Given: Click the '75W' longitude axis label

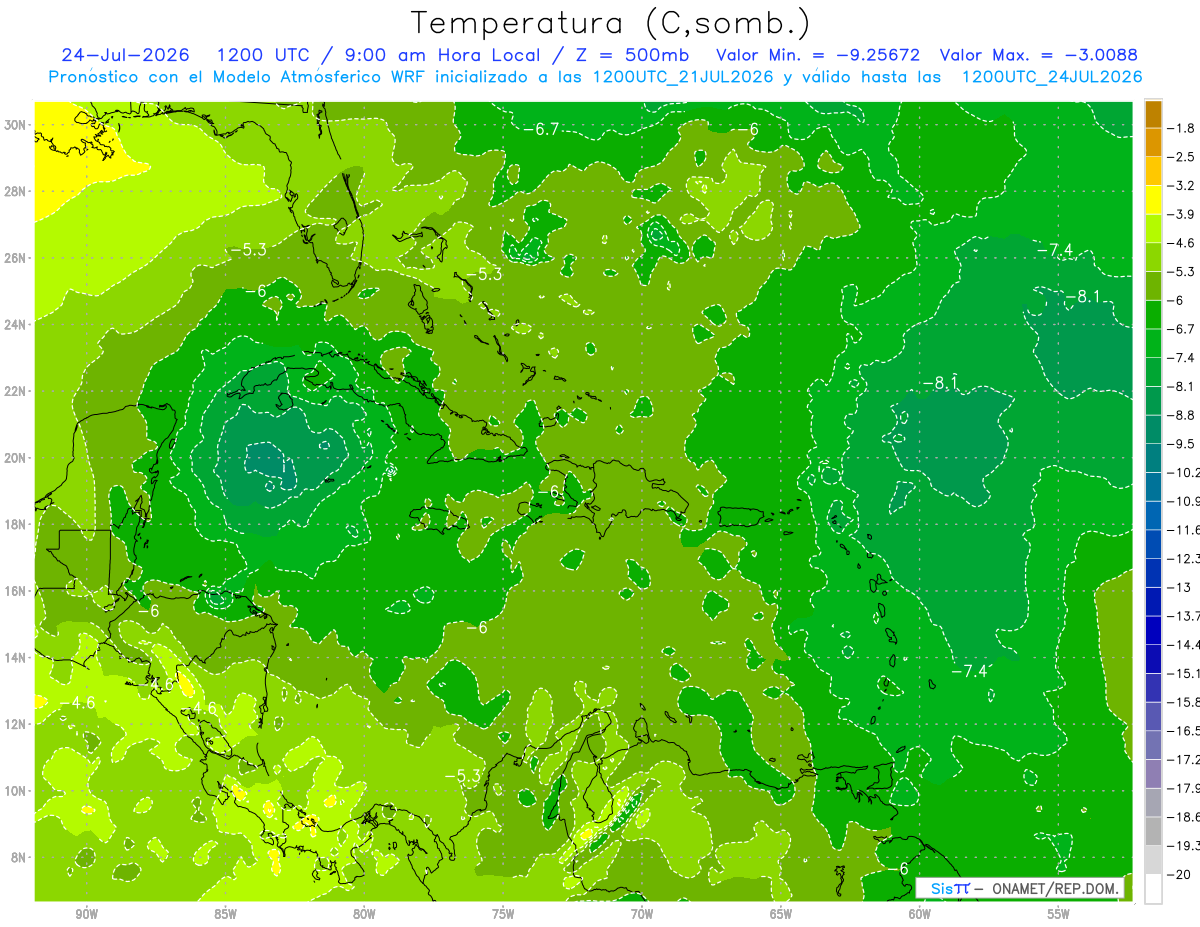Looking at the screenshot, I should (503, 914).
